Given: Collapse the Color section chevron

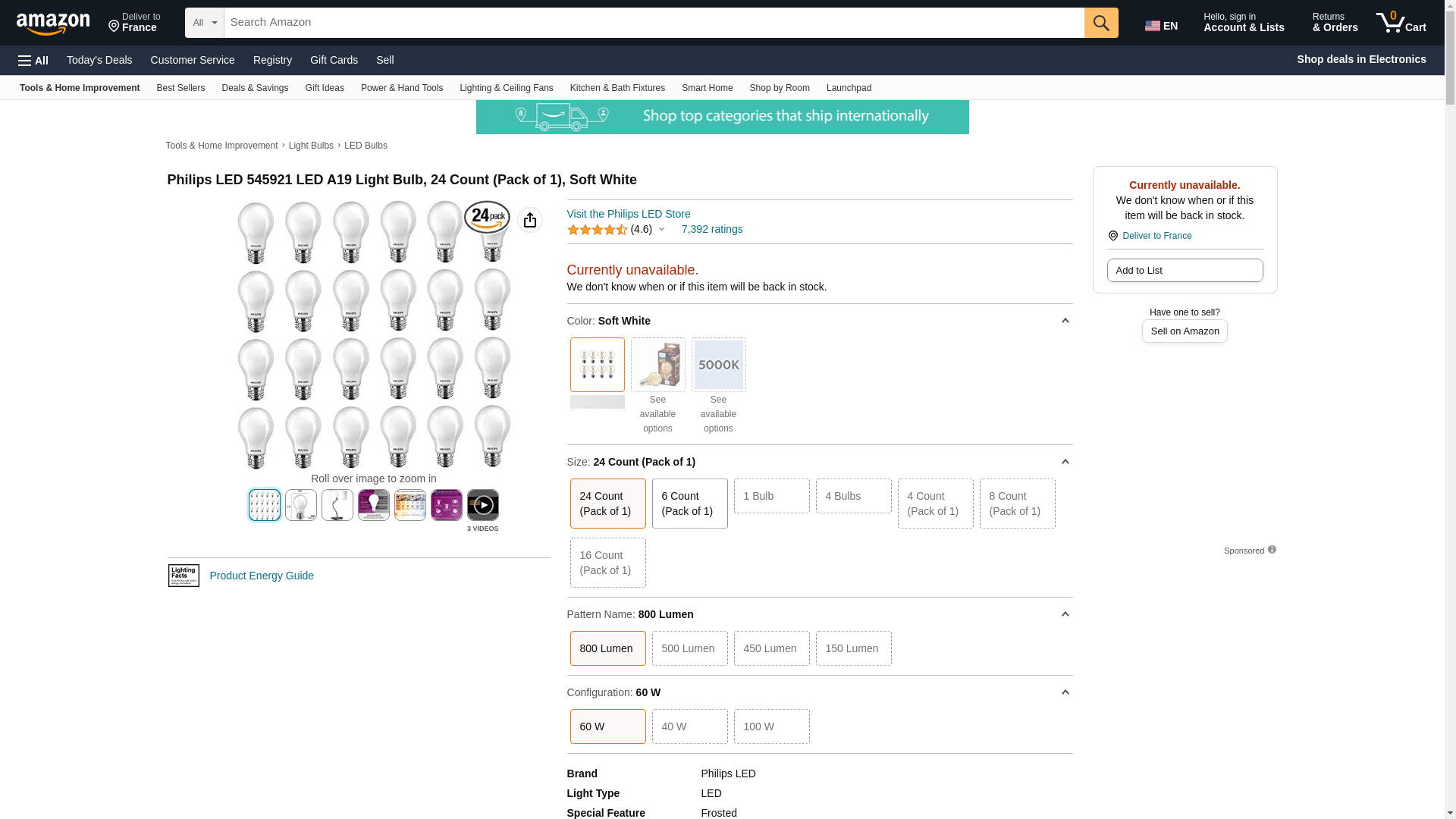Looking at the screenshot, I should point(1065,321).
